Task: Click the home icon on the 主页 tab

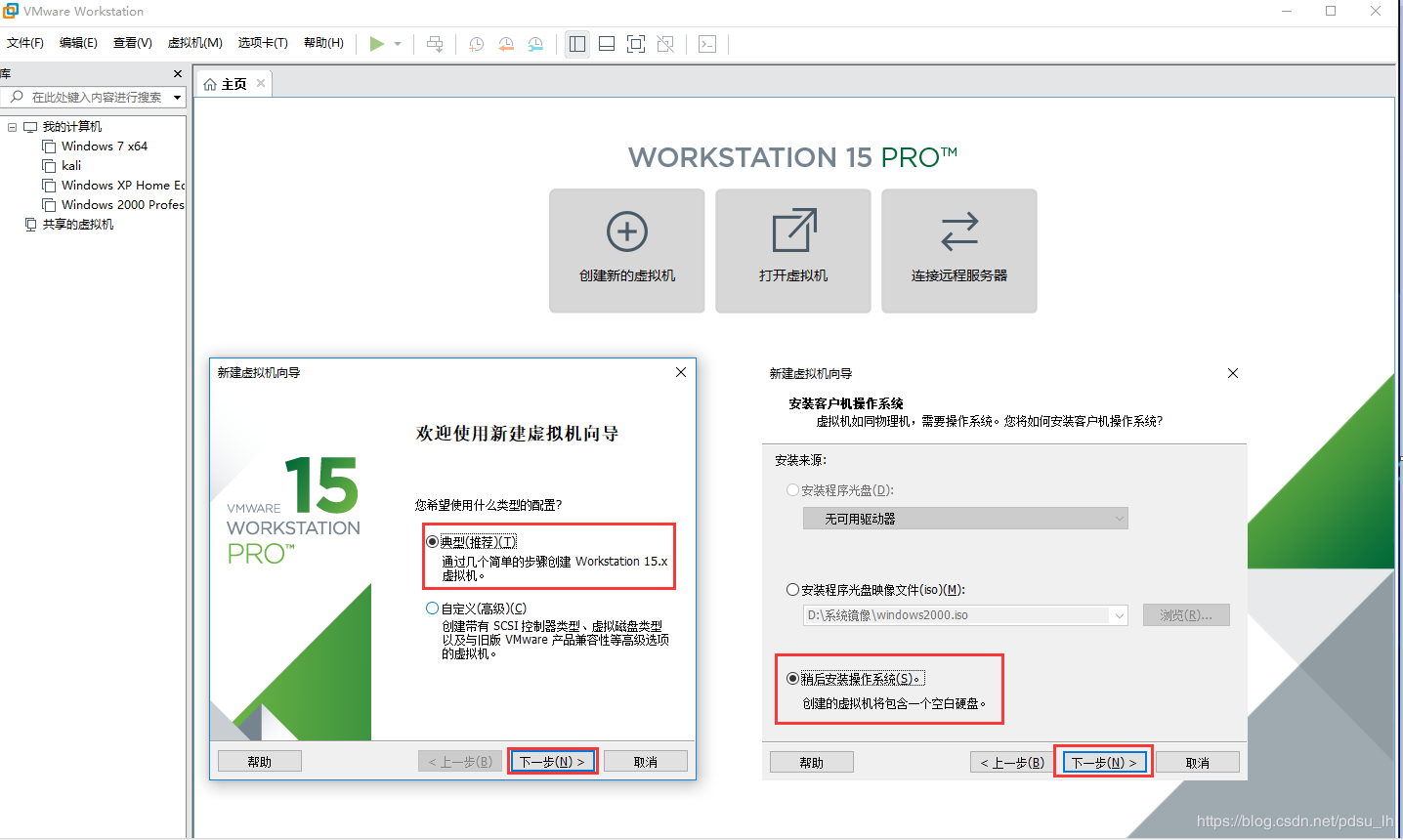Action: pos(210,85)
